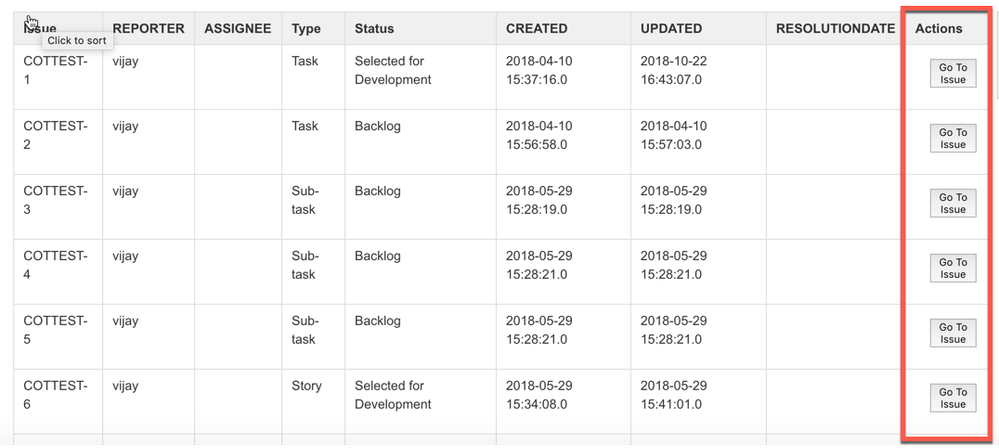Viewport: 999px width, 448px height.
Task: Click Go To Issue for COTTEST-3
Action: tap(952, 203)
